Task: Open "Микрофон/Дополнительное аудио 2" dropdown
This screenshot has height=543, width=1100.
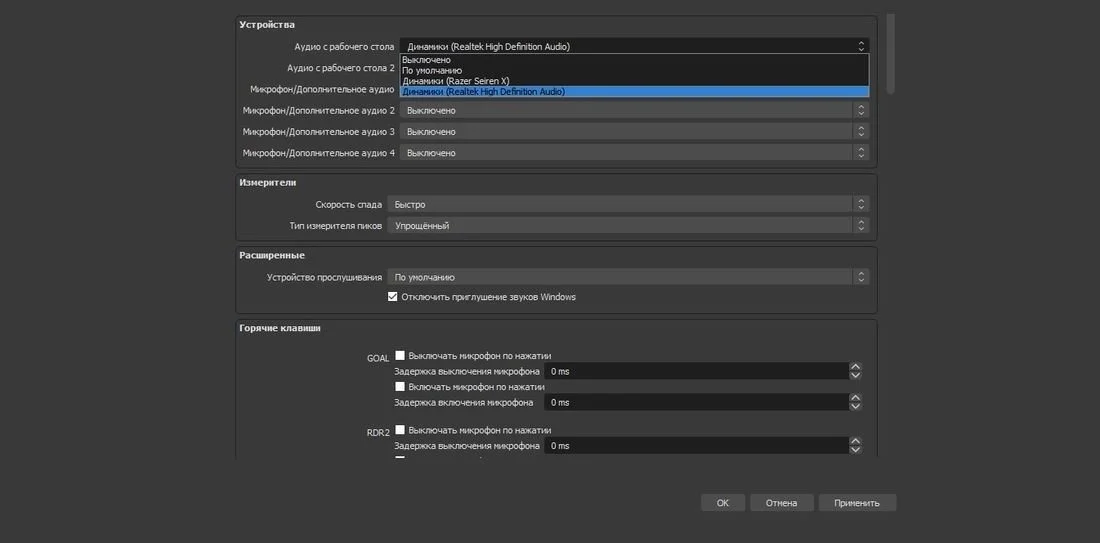Action: click(634, 110)
